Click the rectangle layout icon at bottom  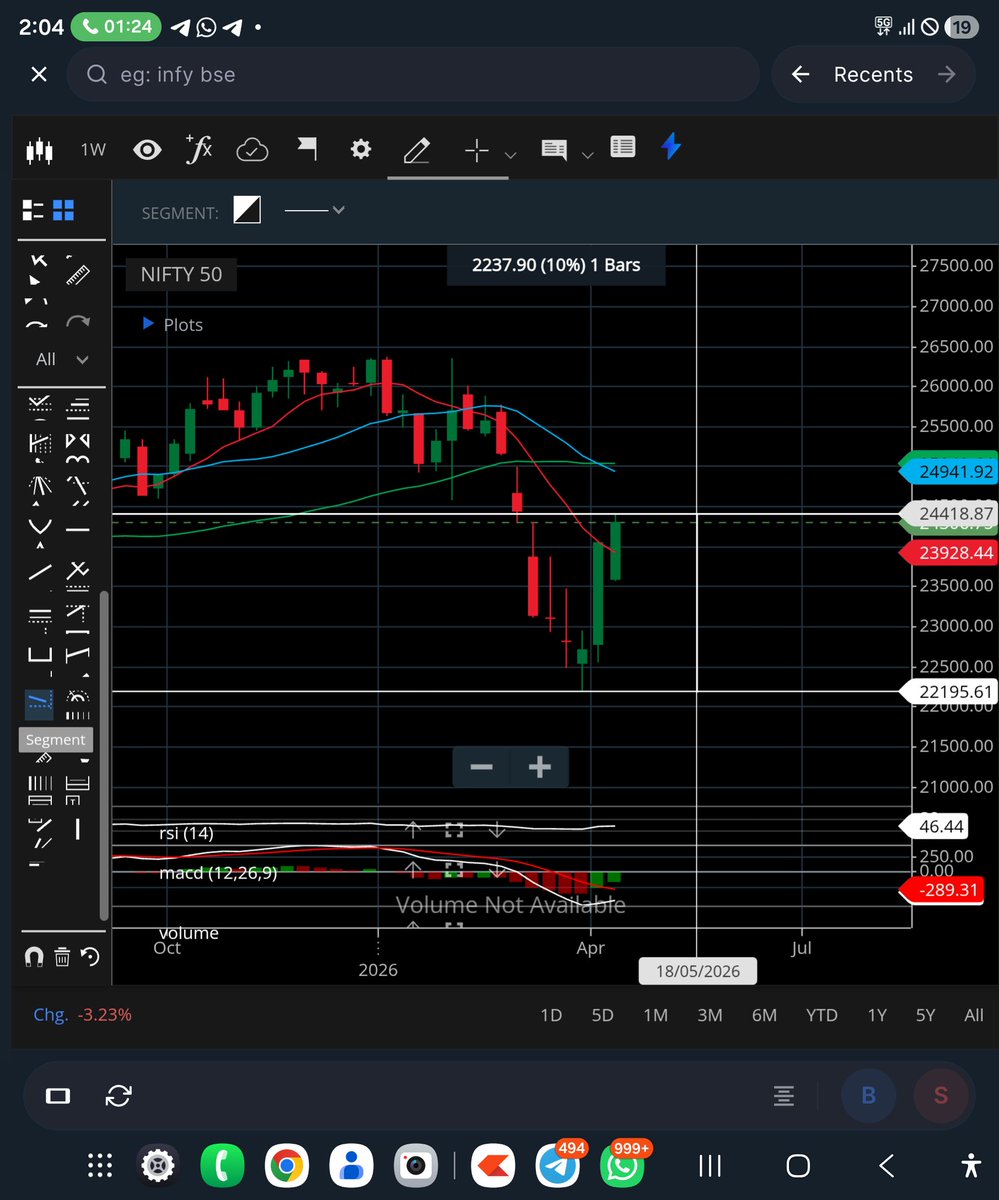click(58, 1095)
